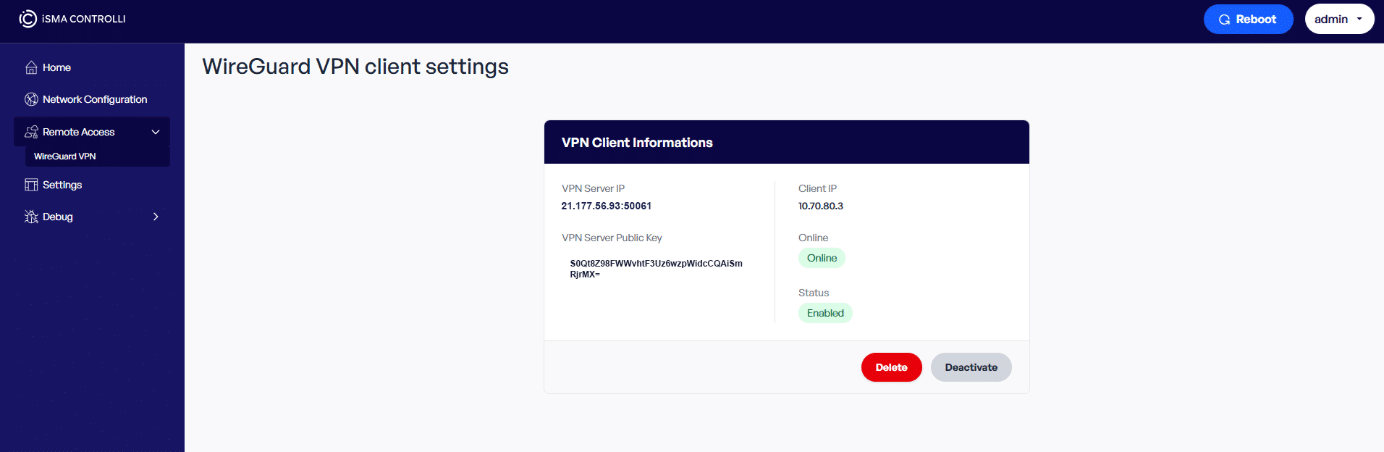The width and height of the screenshot is (1384, 452).
Task: Click the Enabled status badge
Action: (x=825, y=313)
